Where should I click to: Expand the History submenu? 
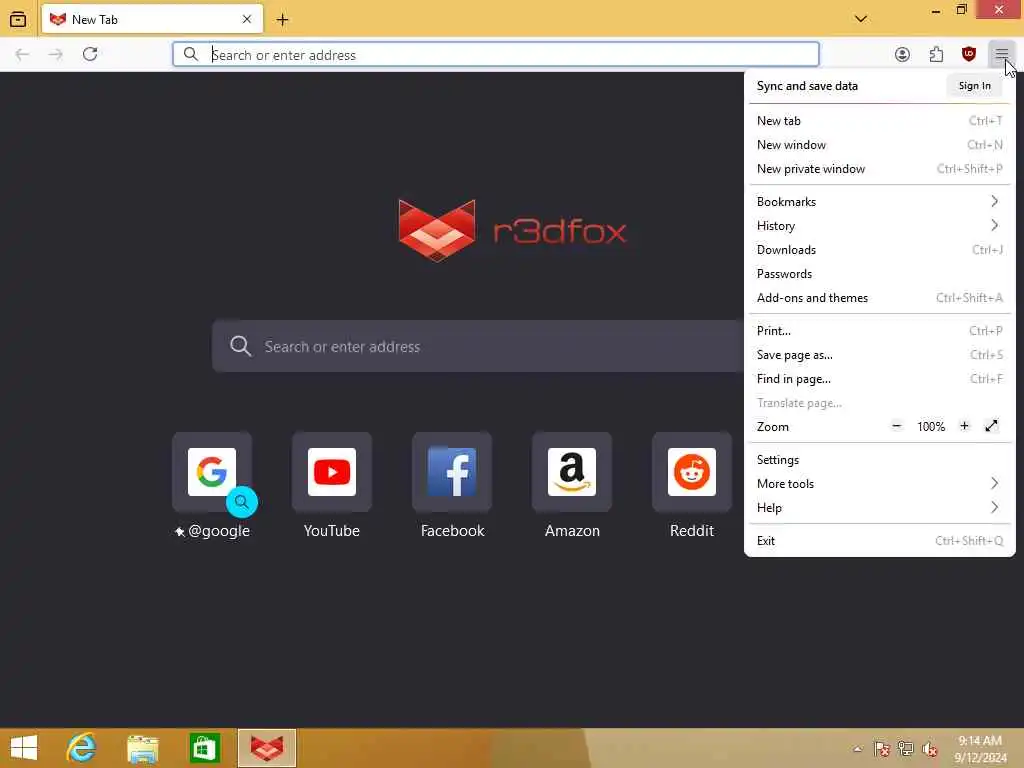coord(880,226)
